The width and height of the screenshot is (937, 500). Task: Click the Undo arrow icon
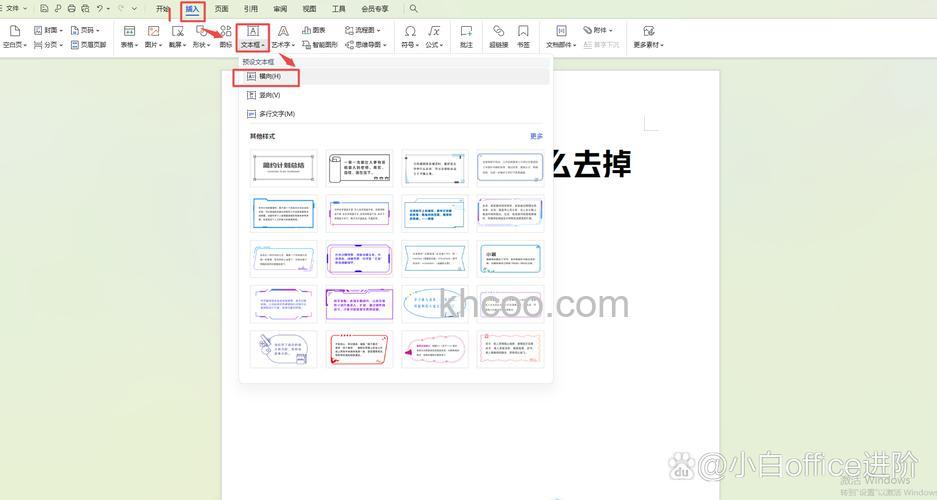click(100, 8)
